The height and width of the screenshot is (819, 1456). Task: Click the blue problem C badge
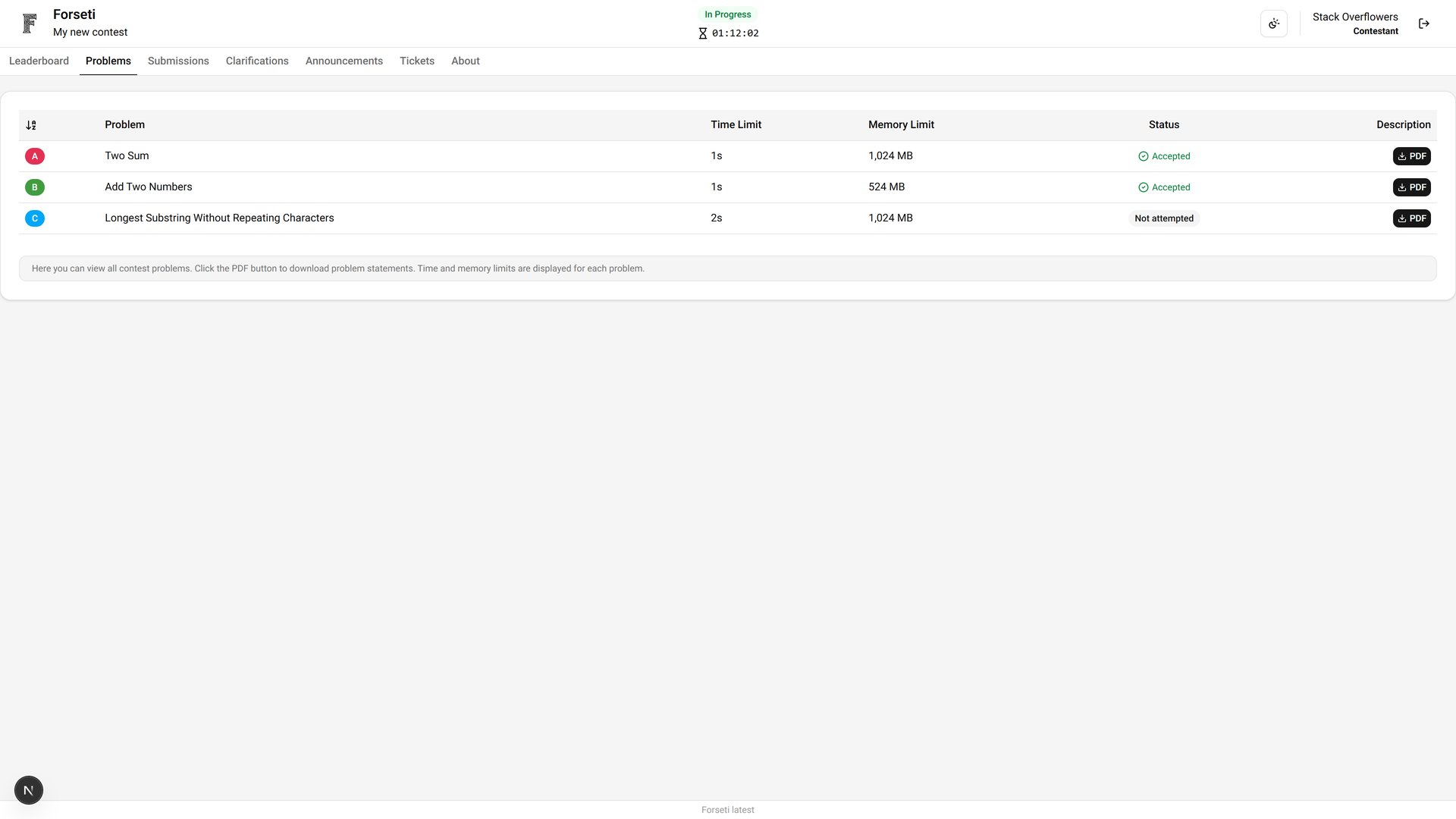[35, 218]
